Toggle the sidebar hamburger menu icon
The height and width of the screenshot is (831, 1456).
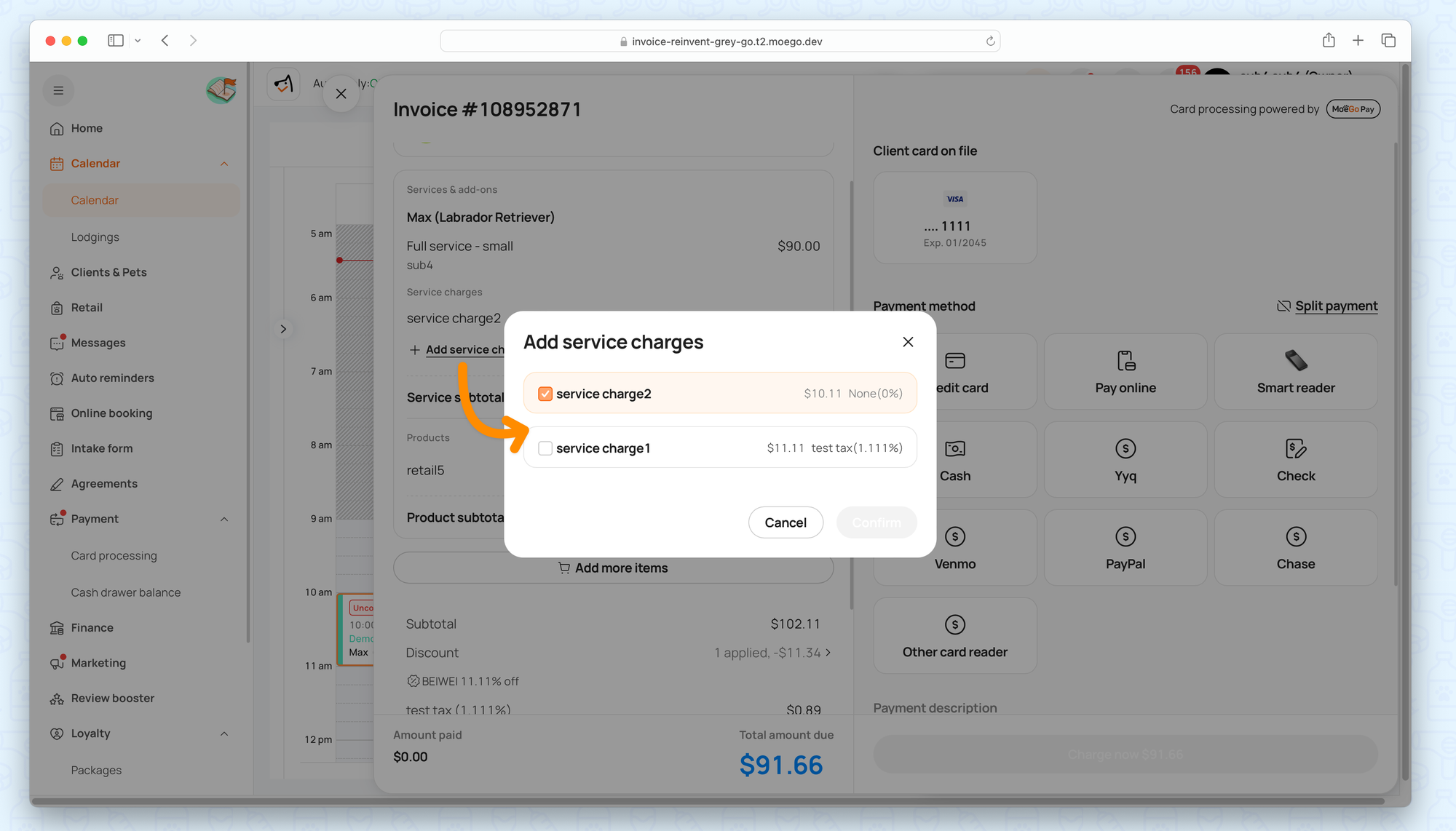[58, 90]
